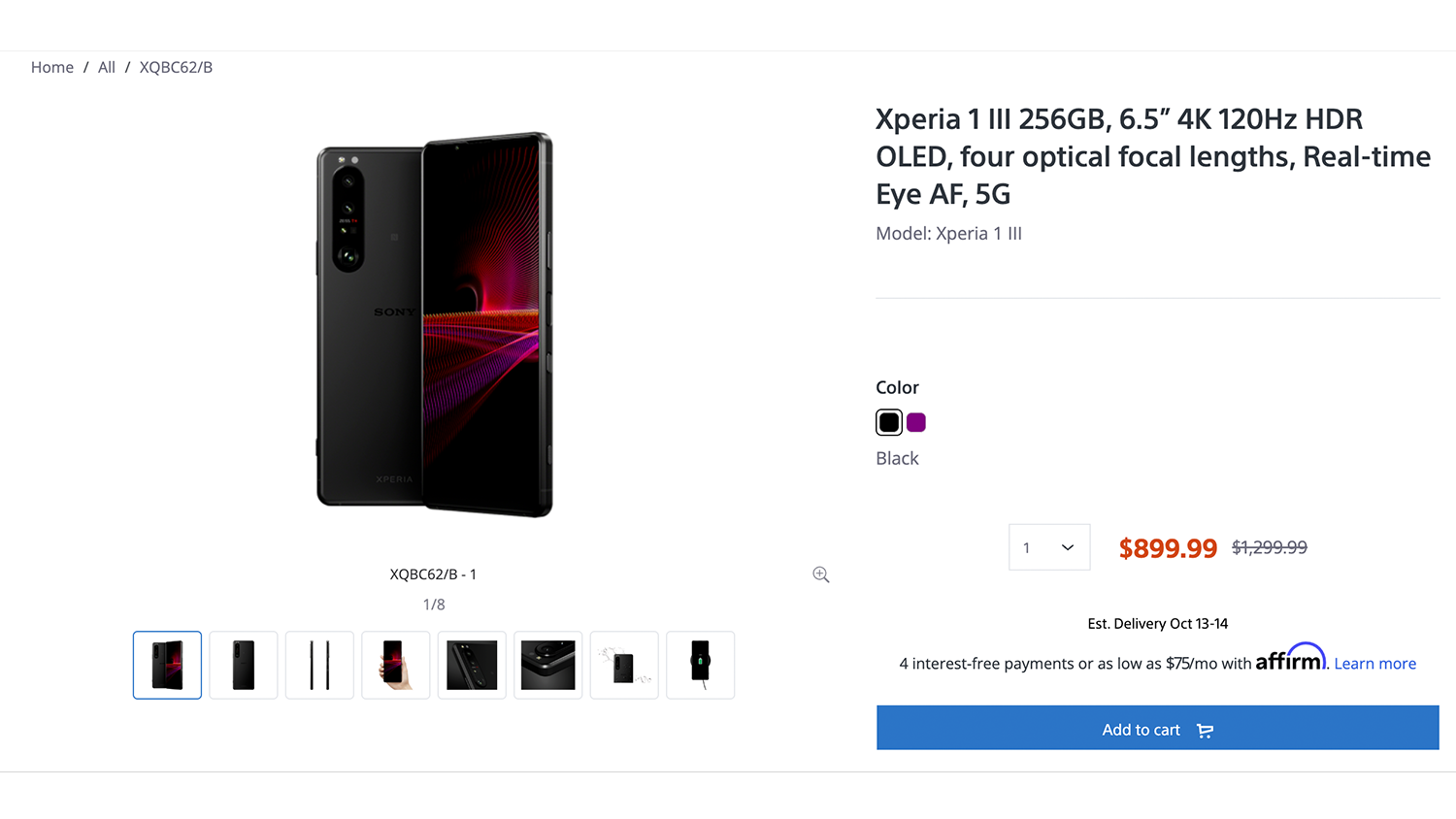Select the wireless charging thumbnail

pos(700,666)
